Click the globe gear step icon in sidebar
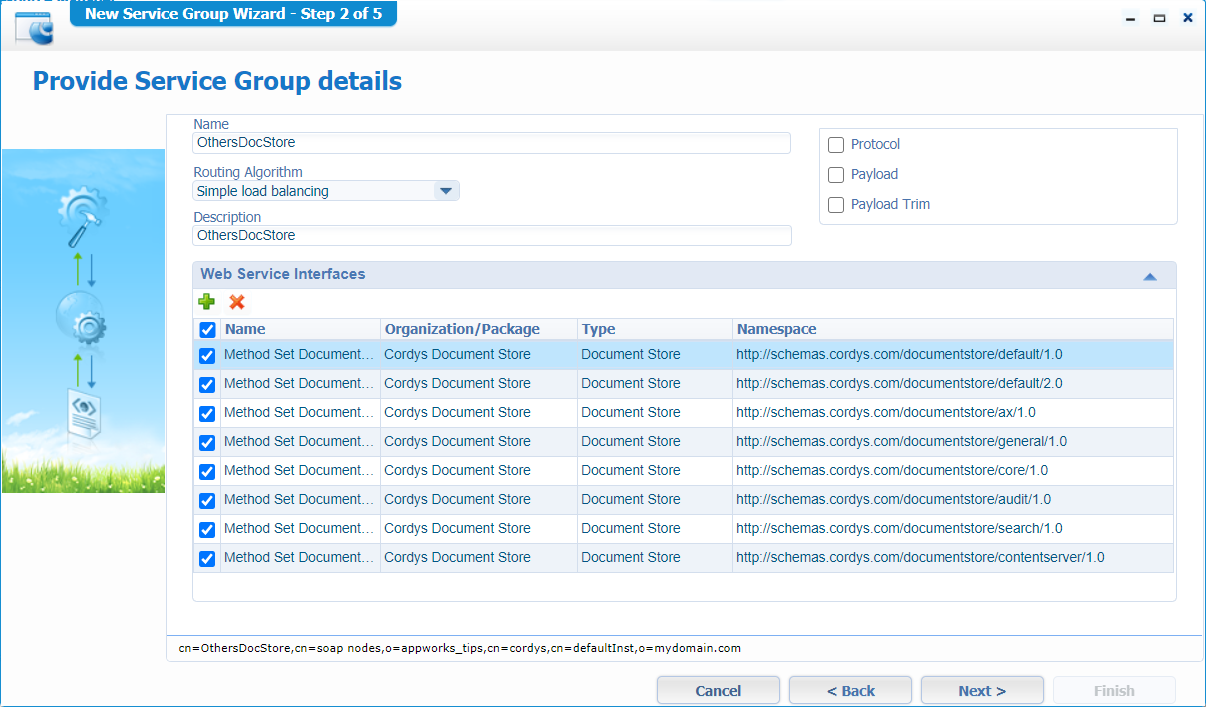The image size is (1206, 707). [x=82, y=319]
